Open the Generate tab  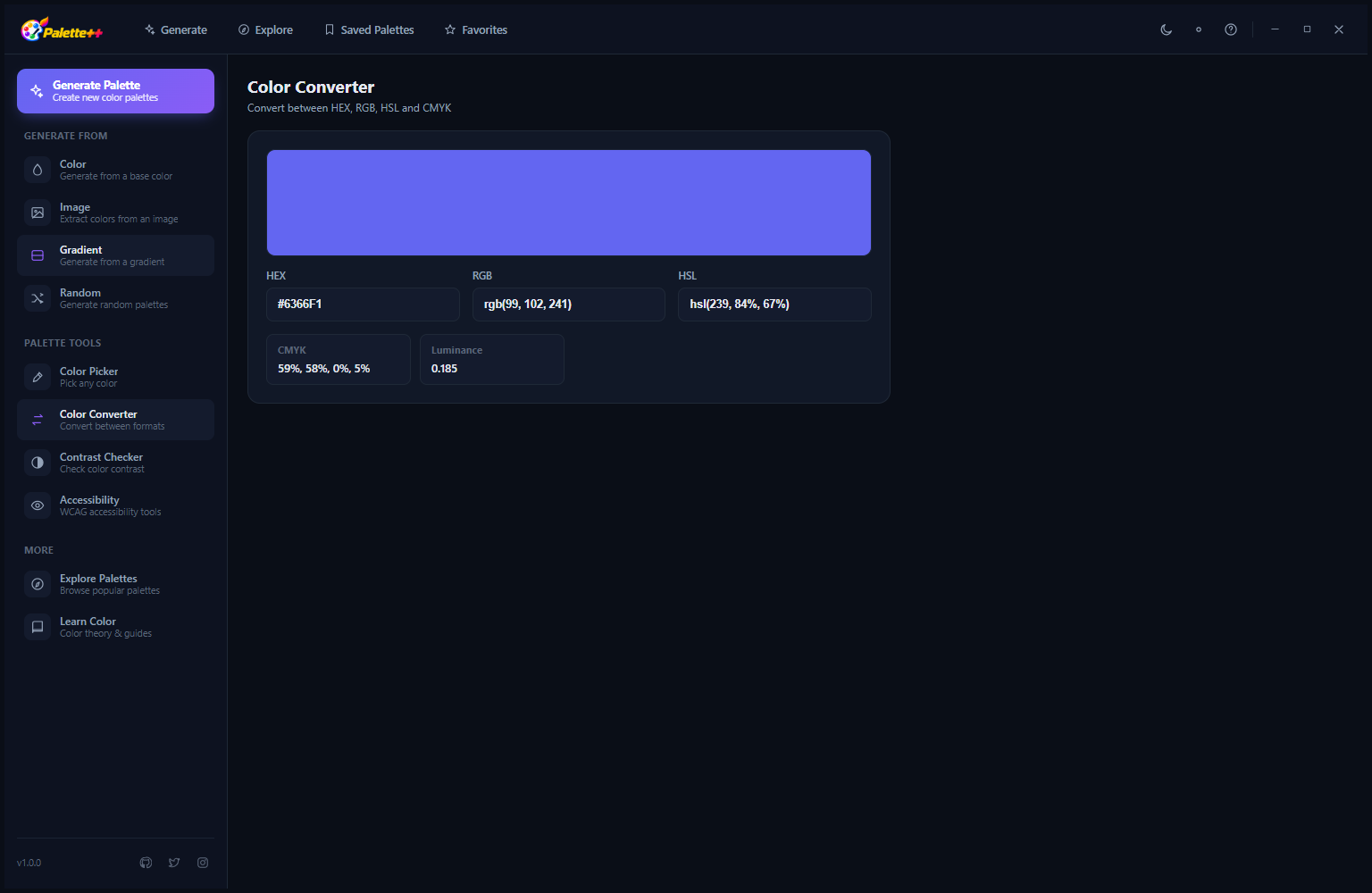[176, 29]
